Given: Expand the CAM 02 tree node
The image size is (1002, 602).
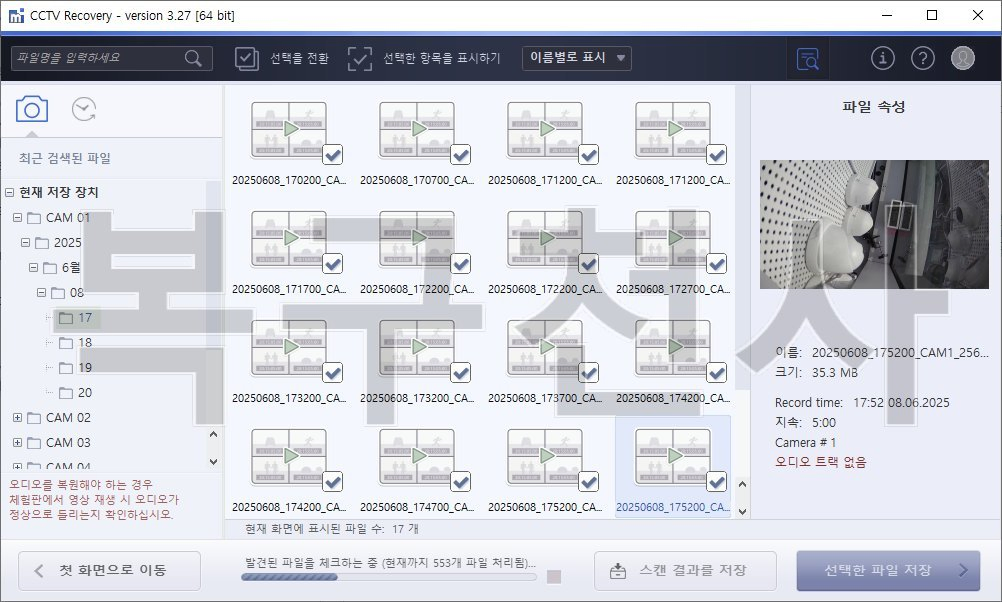Looking at the screenshot, I should coord(17,418).
